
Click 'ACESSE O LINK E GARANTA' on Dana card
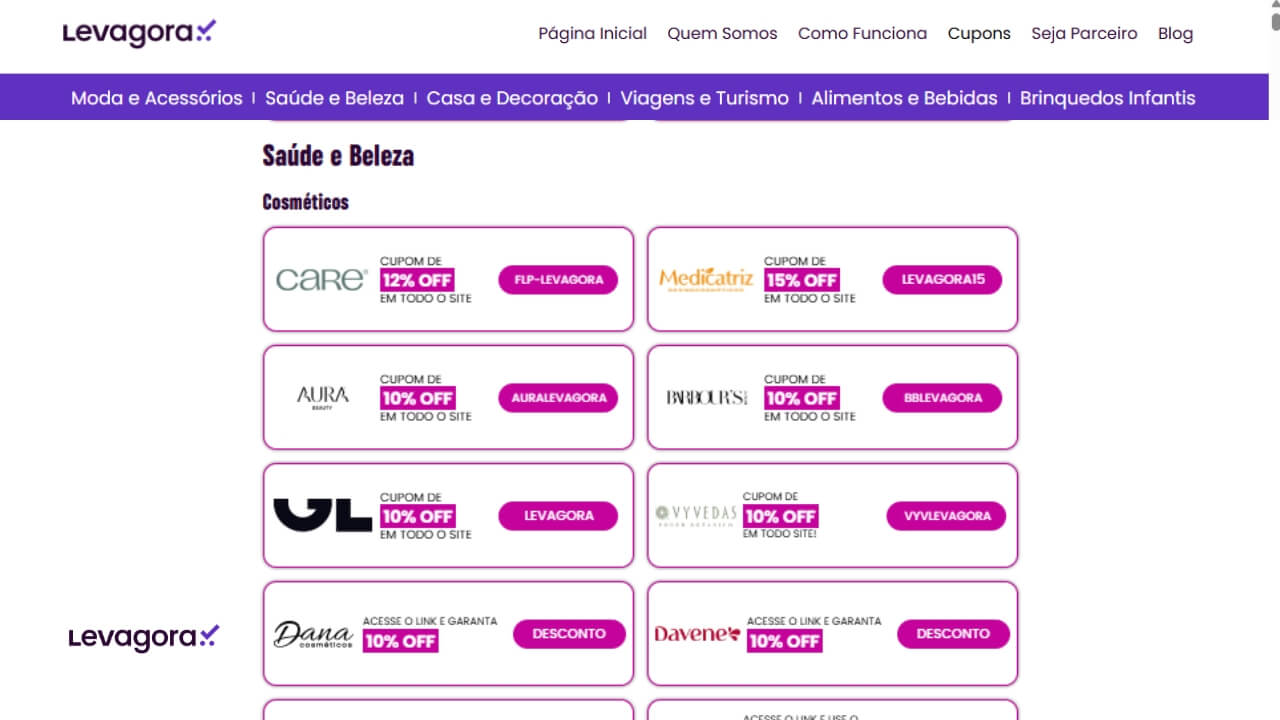tap(430, 621)
